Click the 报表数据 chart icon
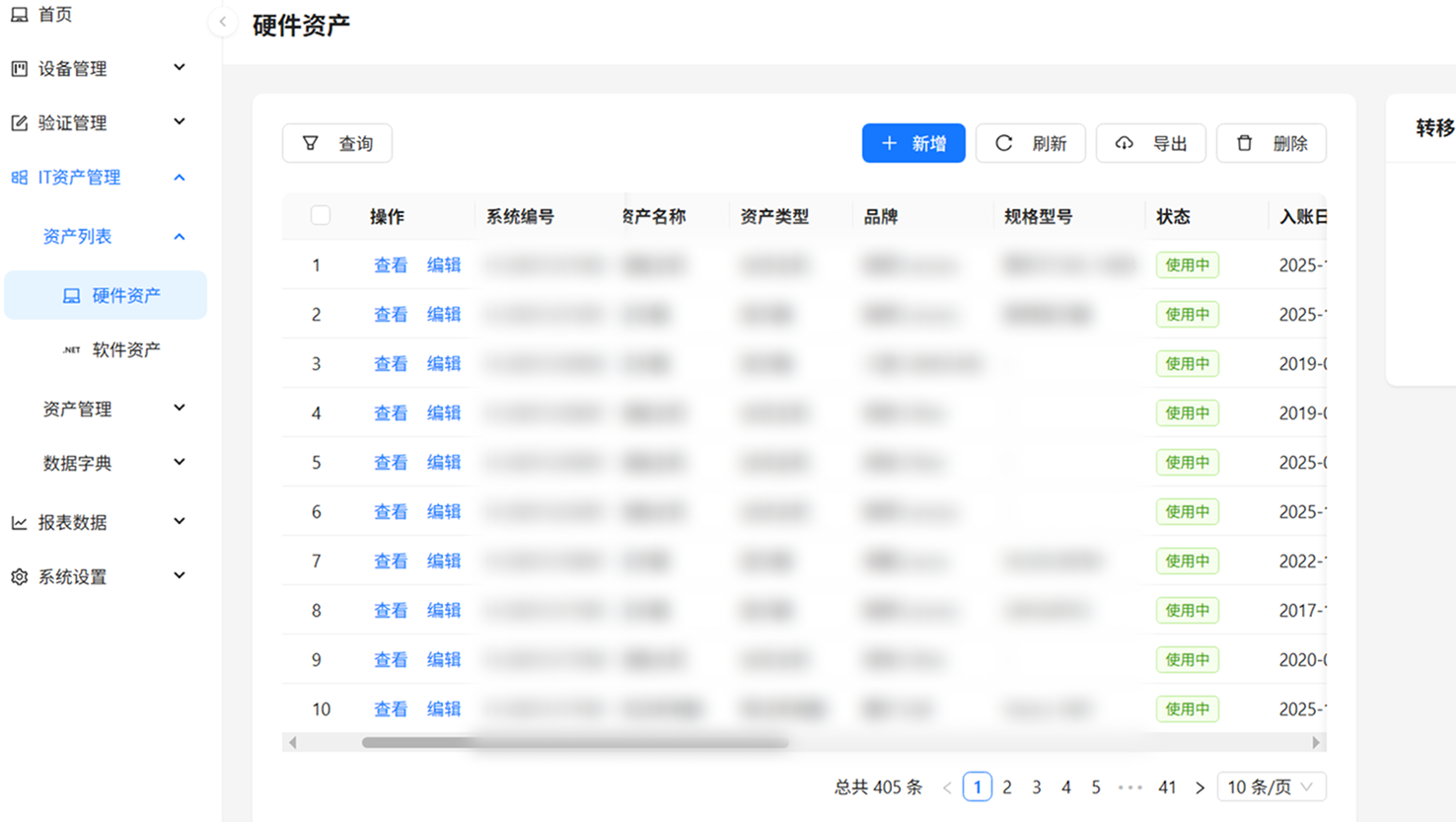 click(20, 523)
